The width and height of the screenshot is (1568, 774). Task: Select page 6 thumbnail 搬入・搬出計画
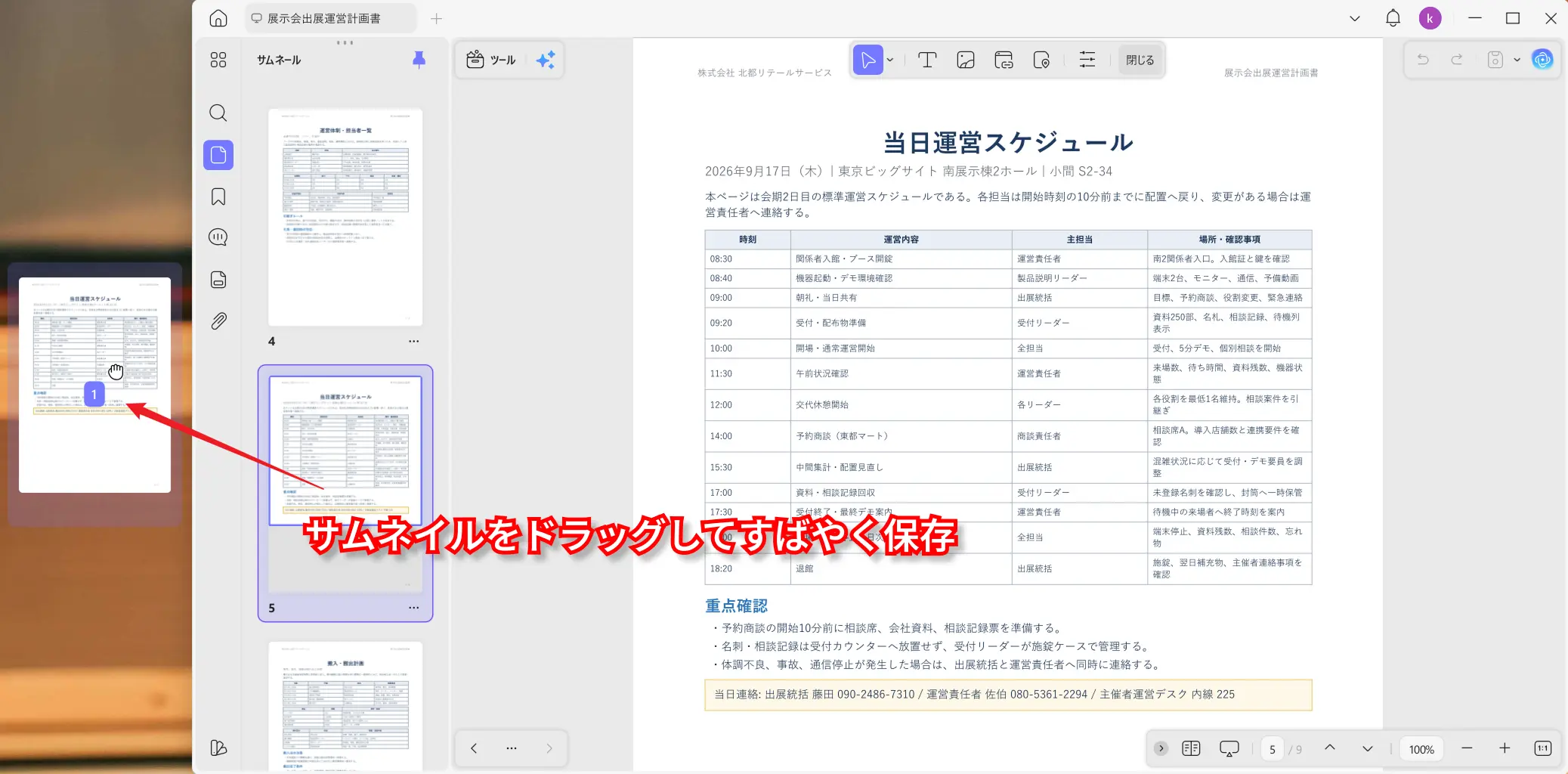pos(345,707)
